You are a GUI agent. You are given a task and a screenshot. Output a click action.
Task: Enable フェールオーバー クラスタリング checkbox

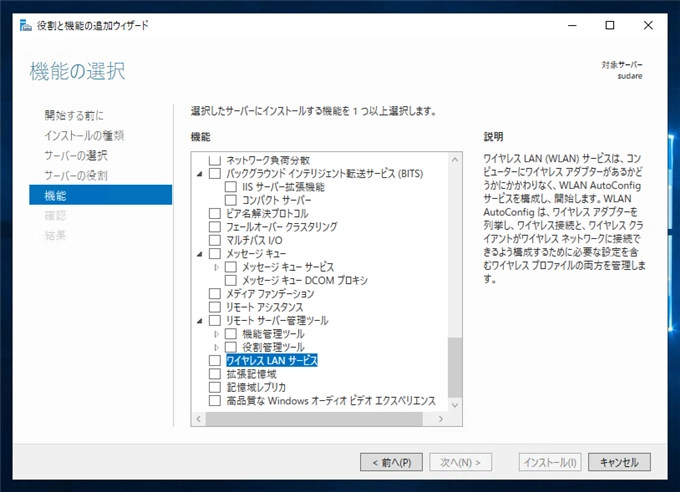(x=215, y=227)
